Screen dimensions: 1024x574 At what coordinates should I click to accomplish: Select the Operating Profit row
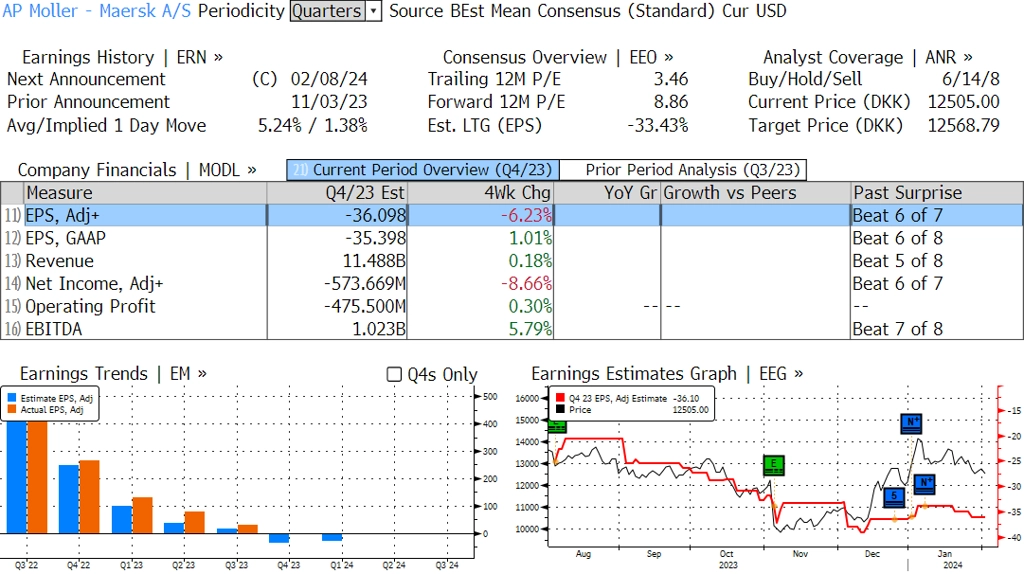512,307
